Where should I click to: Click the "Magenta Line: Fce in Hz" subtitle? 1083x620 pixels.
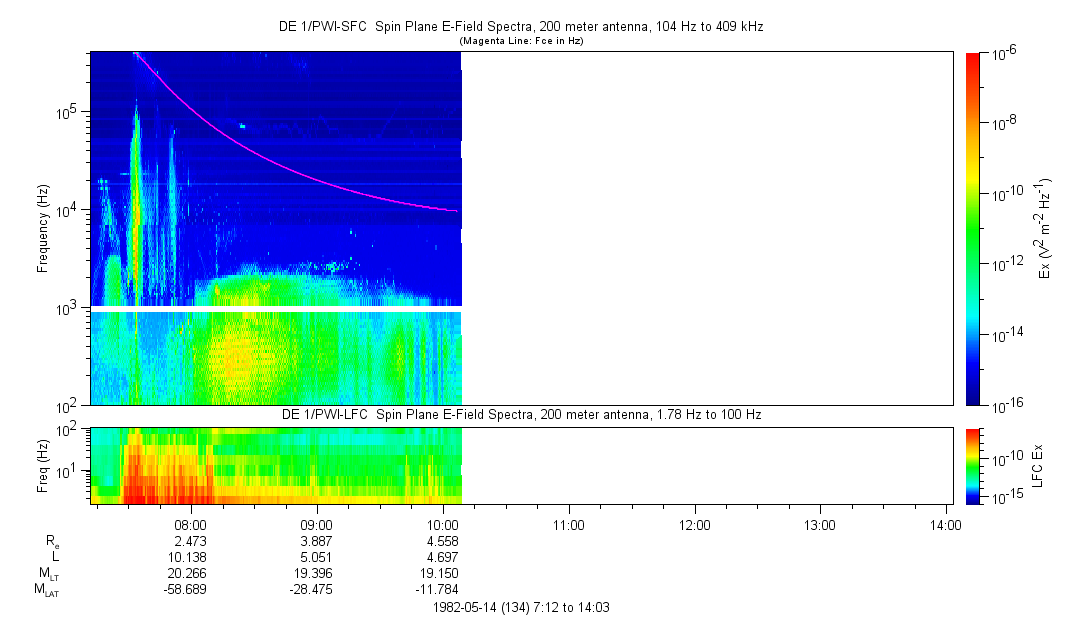[x=520, y=41]
